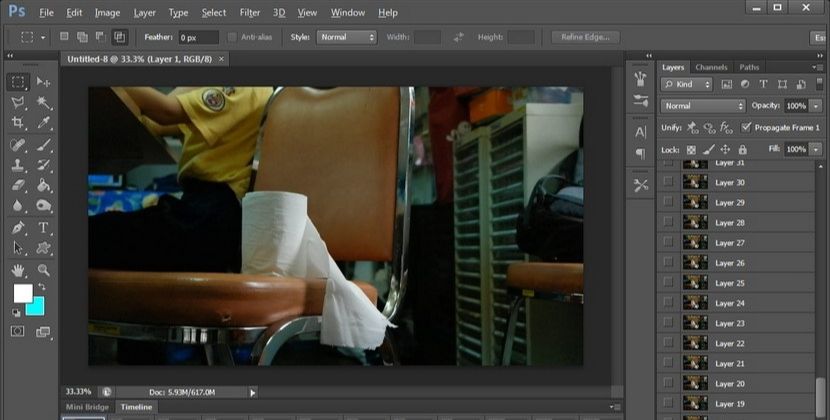
Task: Select the Sponge tool
Action: click(43, 205)
